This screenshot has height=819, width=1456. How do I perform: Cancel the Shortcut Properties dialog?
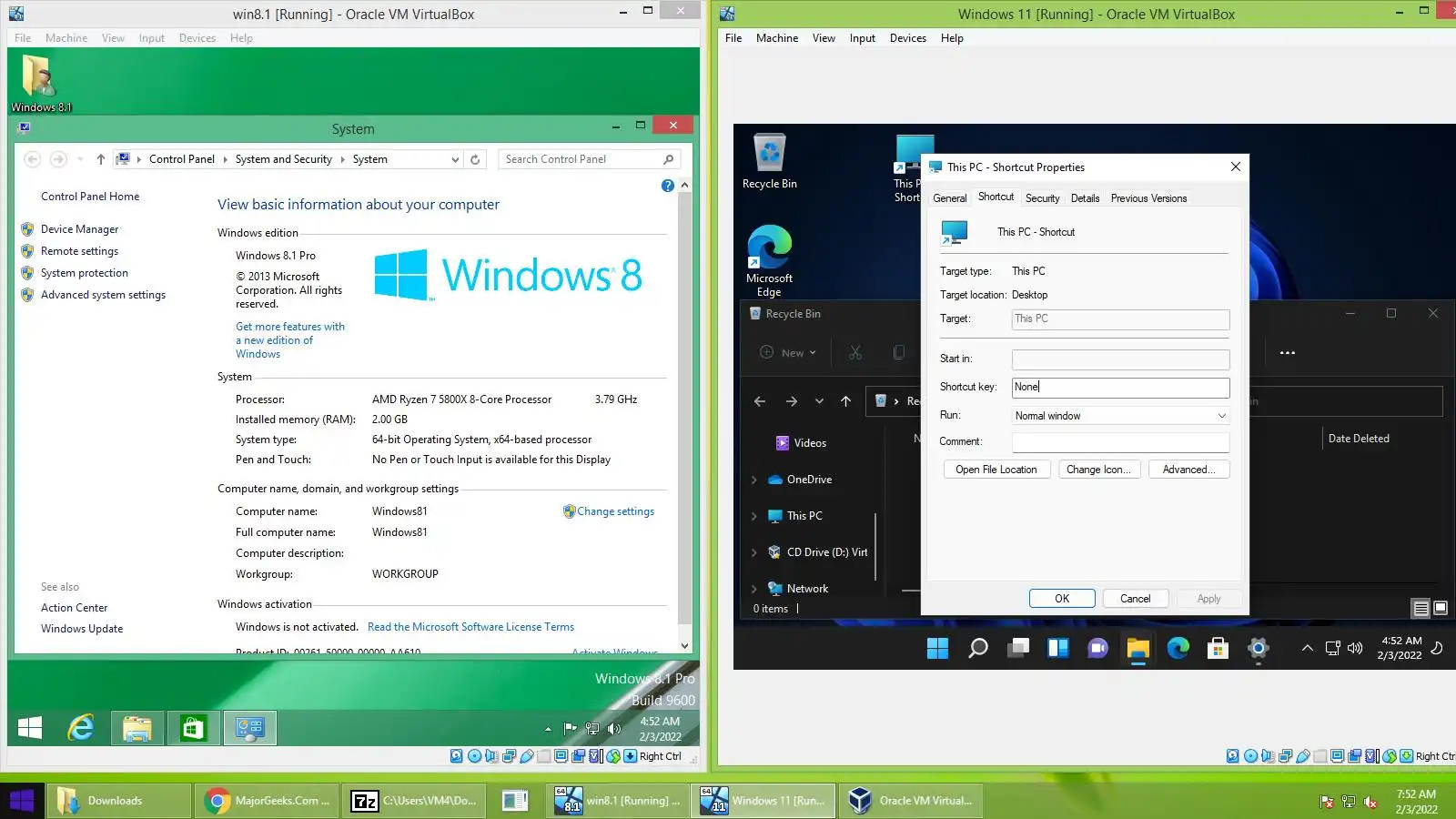[x=1136, y=599]
